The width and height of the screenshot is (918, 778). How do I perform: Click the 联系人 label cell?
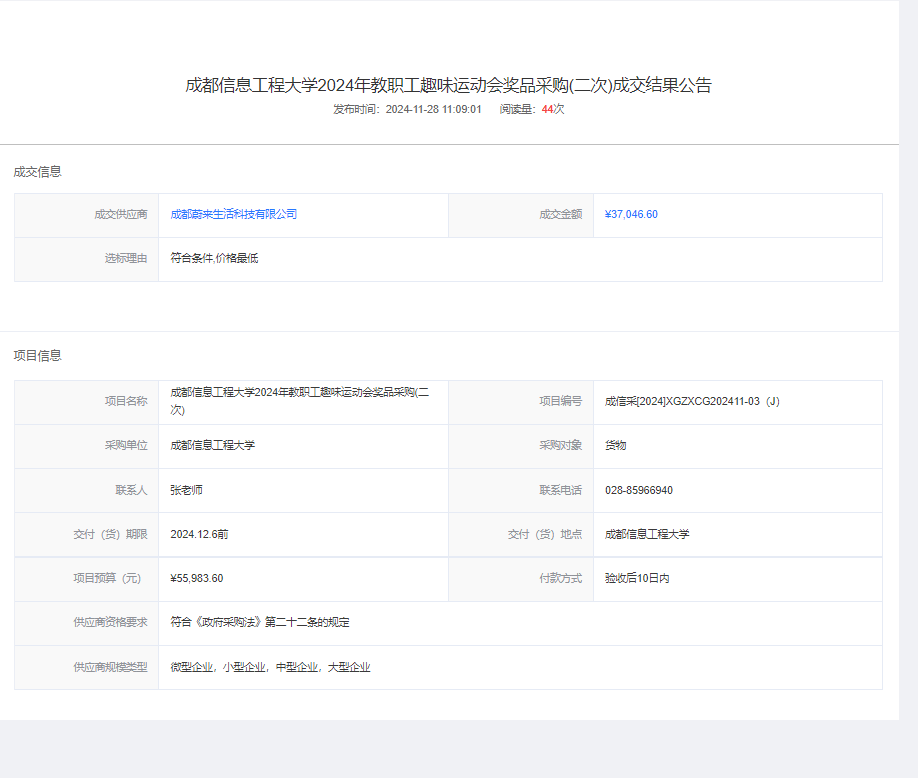(x=87, y=491)
